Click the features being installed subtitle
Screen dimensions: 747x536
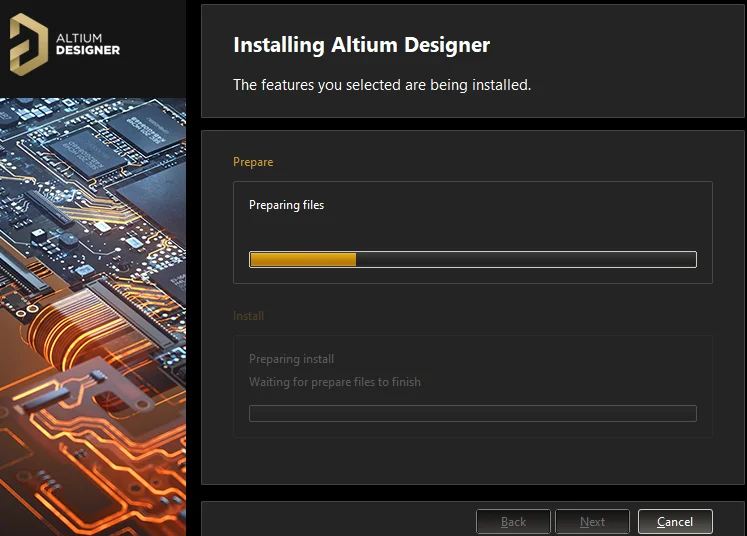(x=382, y=85)
